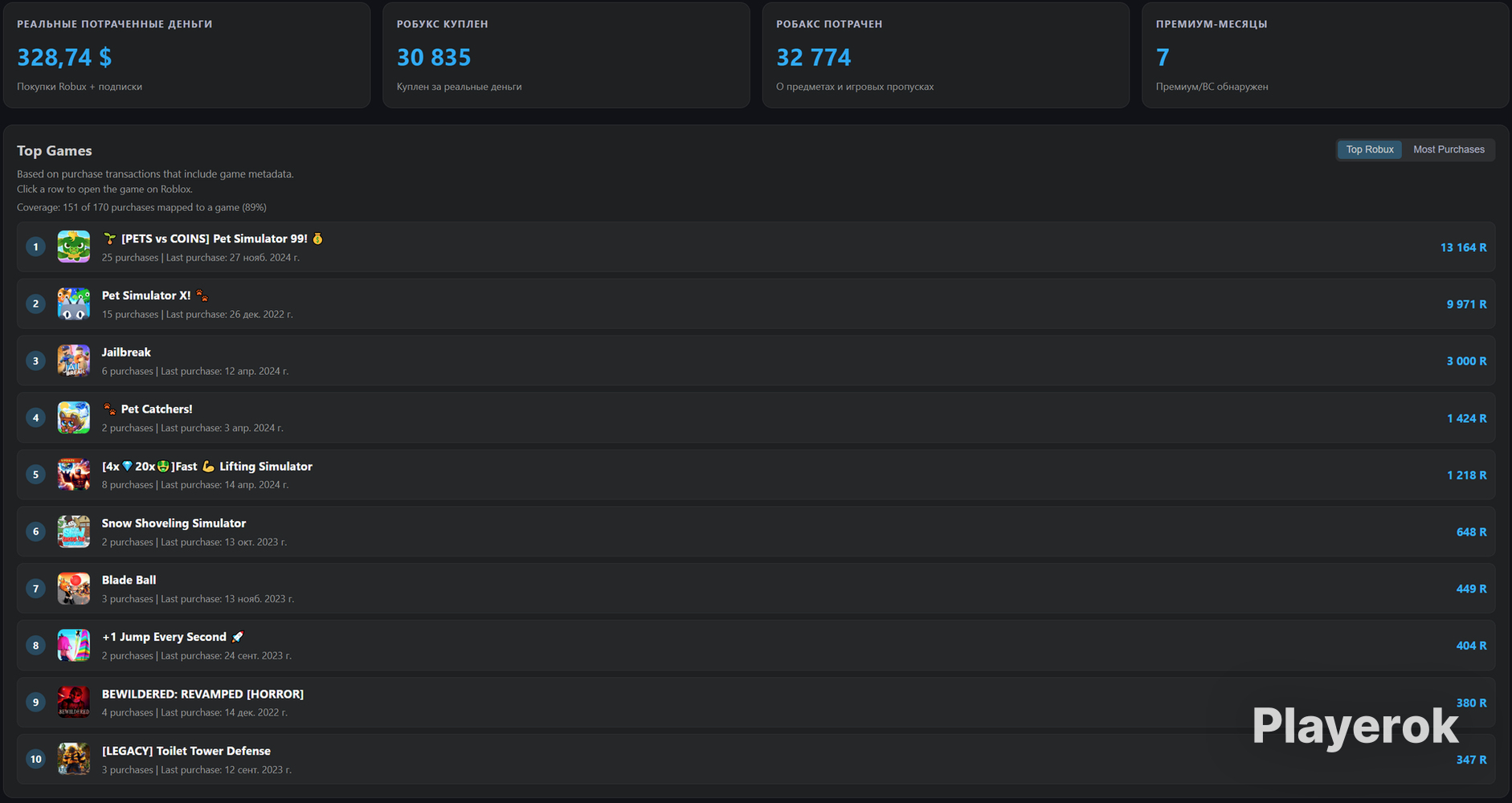Click the Snow Shoveling Simulator title
The width and height of the screenshot is (1512, 803).
174,523
